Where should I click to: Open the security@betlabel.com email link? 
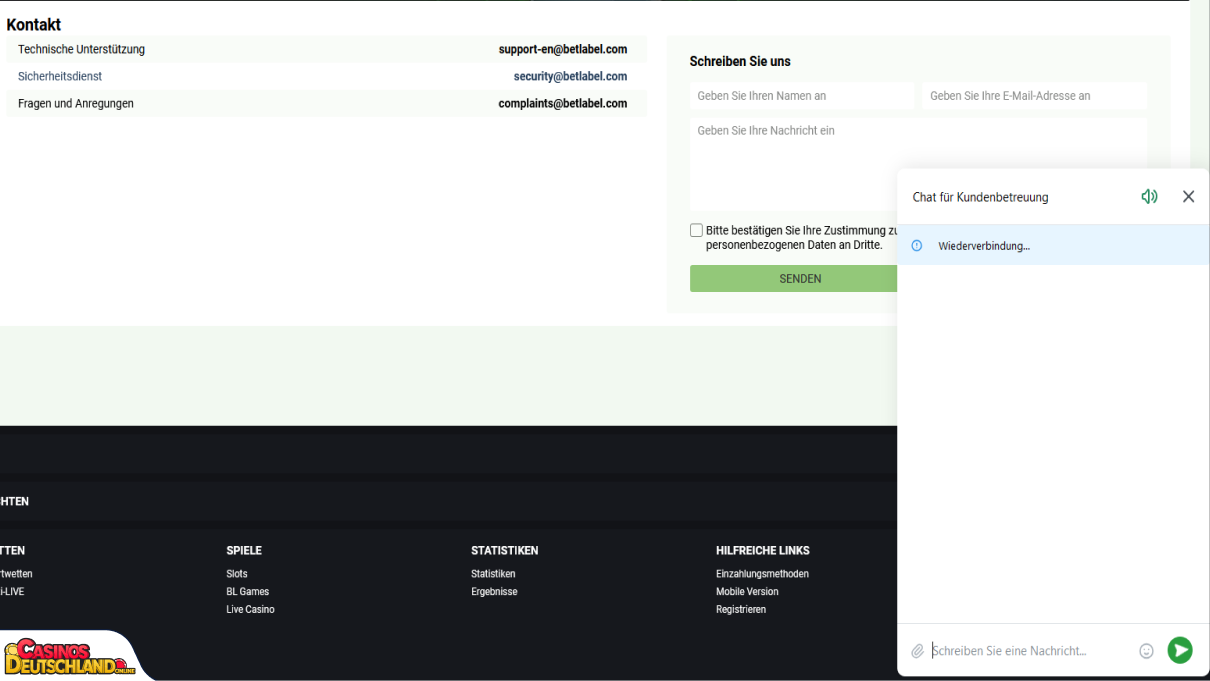click(x=570, y=76)
